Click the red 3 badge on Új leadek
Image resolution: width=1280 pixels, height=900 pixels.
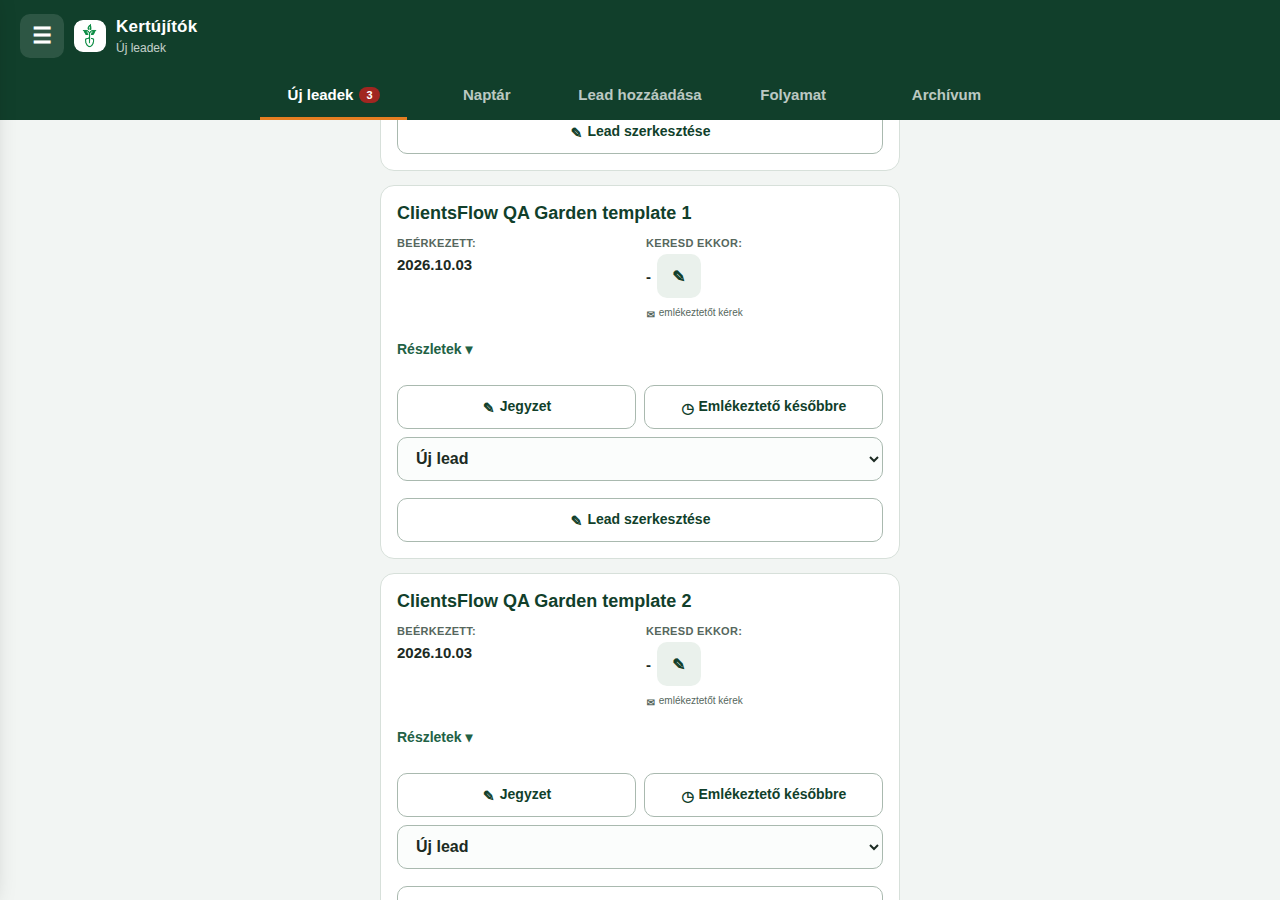370,95
